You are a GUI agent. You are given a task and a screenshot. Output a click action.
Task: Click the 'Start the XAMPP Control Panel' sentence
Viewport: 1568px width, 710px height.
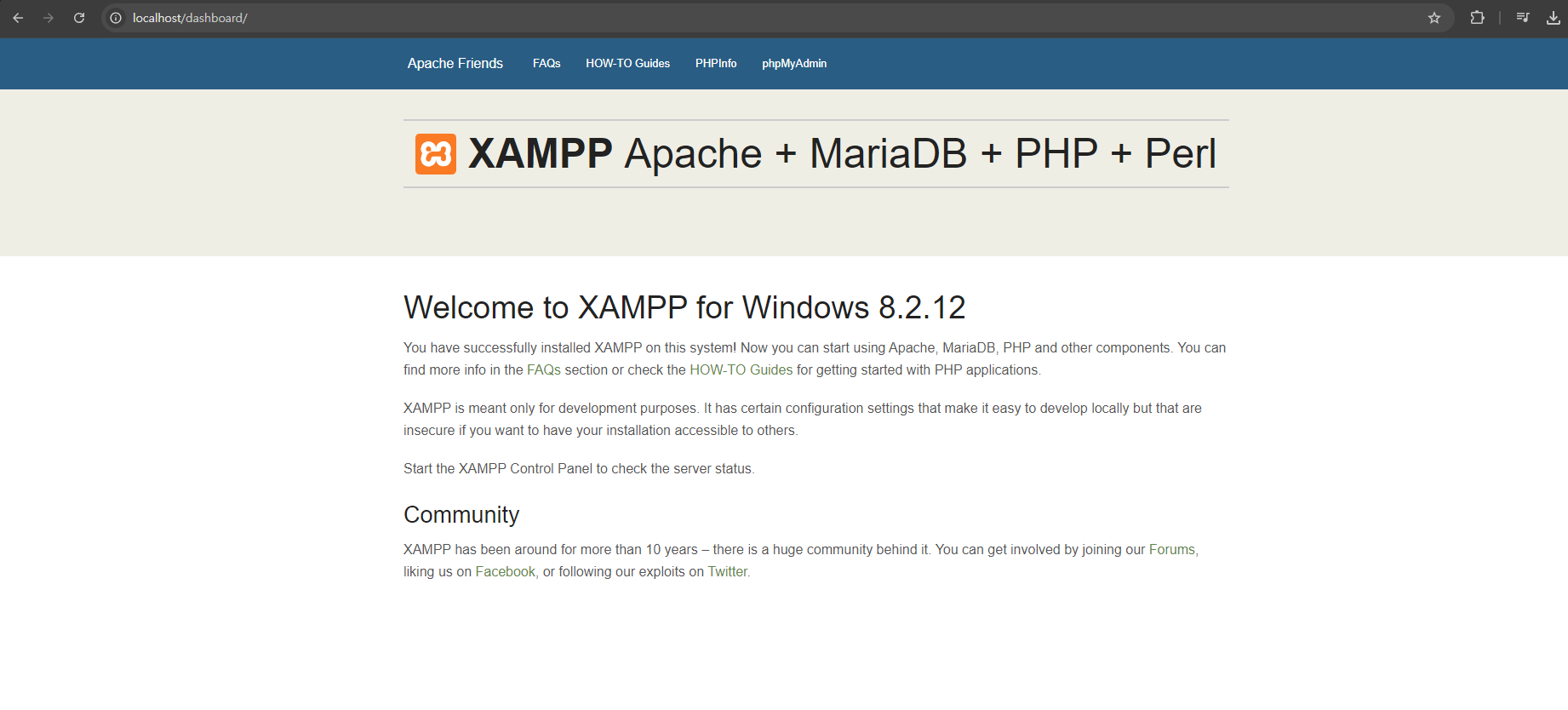(x=579, y=468)
